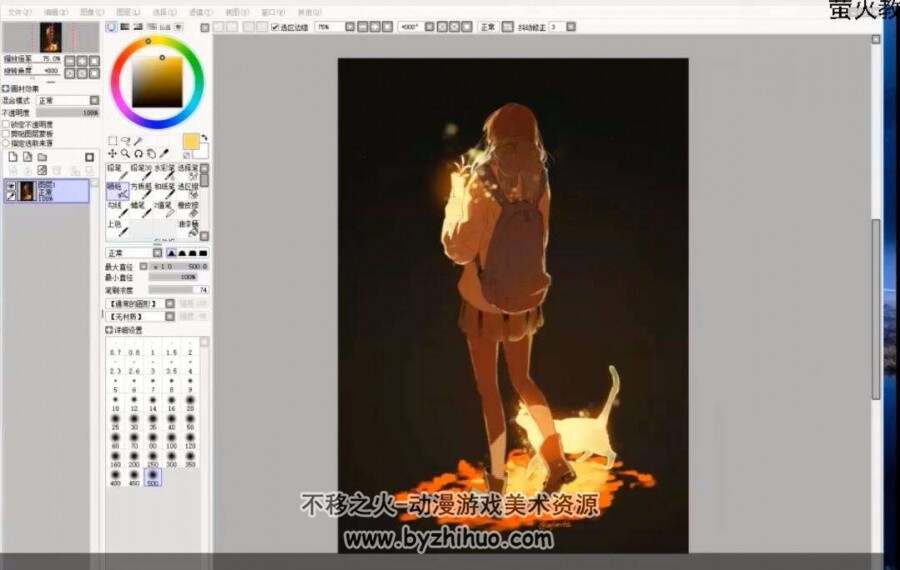This screenshot has height=570, width=900.
Task: Choose the 橡皮擦 eraser tool
Action: coord(188,209)
